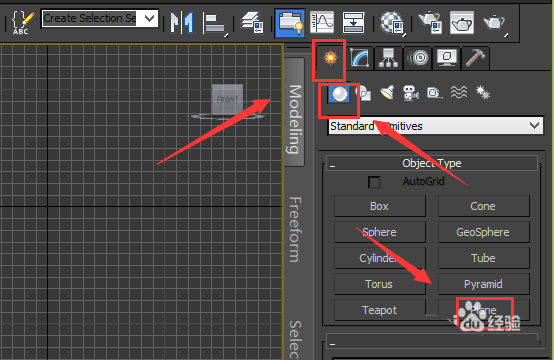Switch to the Create command panel tab
This screenshot has width=554, height=360.
(x=330, y=58)
